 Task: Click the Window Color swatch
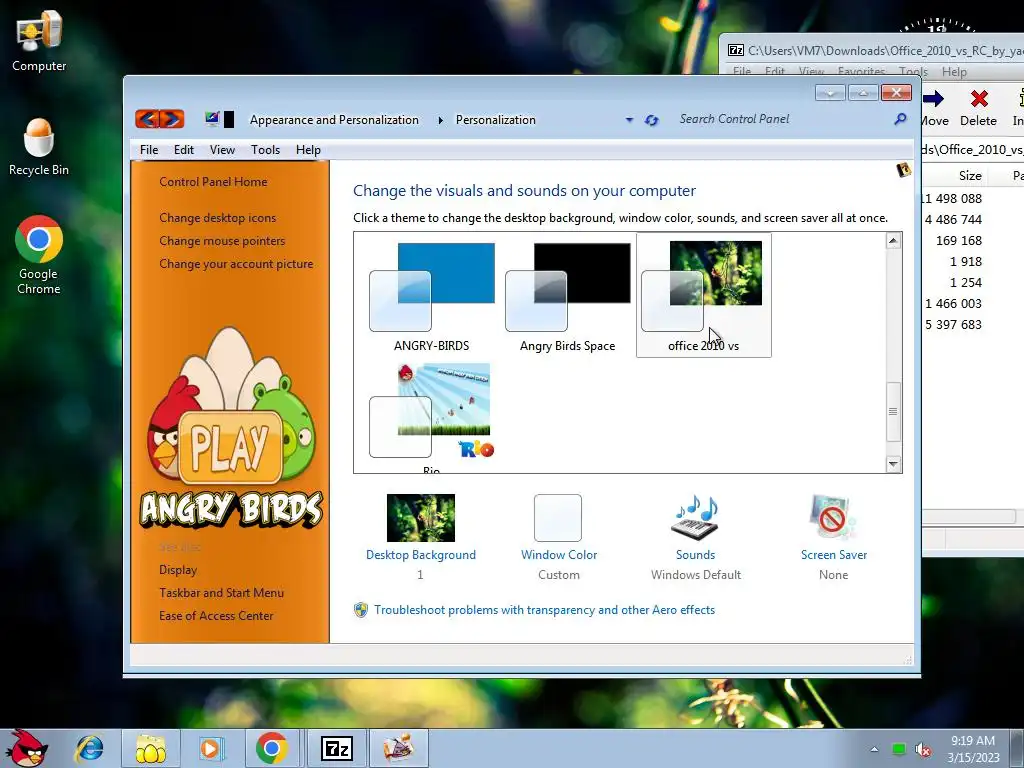click(x=558, y=518)
